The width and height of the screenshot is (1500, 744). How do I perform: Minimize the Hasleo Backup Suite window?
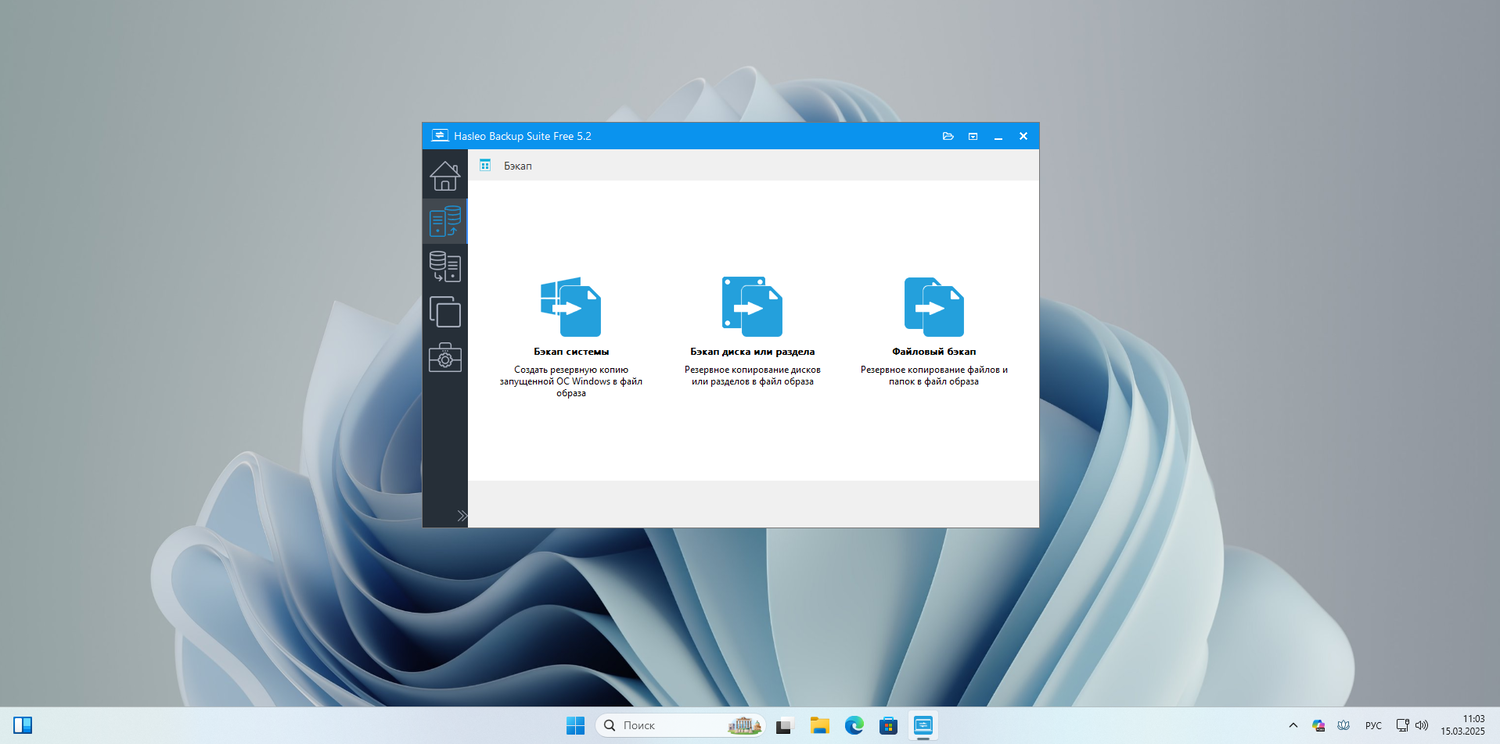[998, 136]
